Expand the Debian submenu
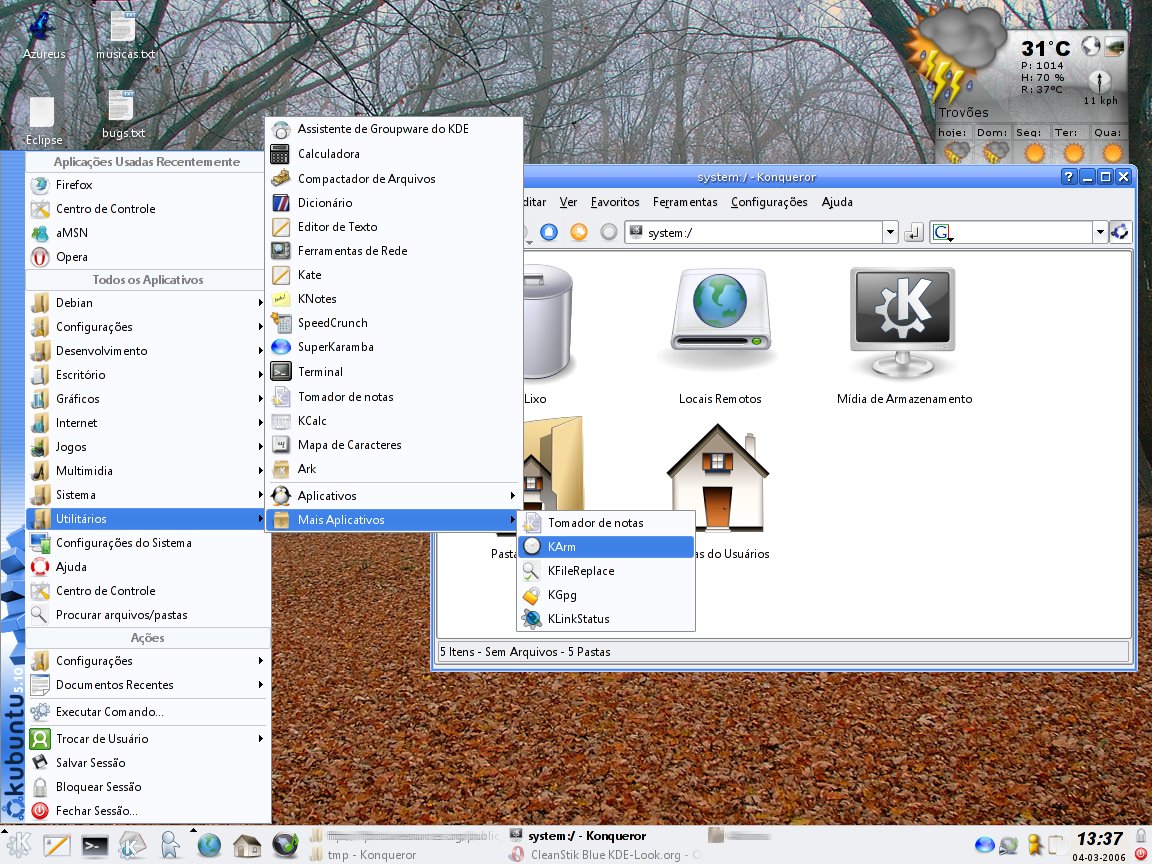The image size is (1152, 864). click(145, 303)
